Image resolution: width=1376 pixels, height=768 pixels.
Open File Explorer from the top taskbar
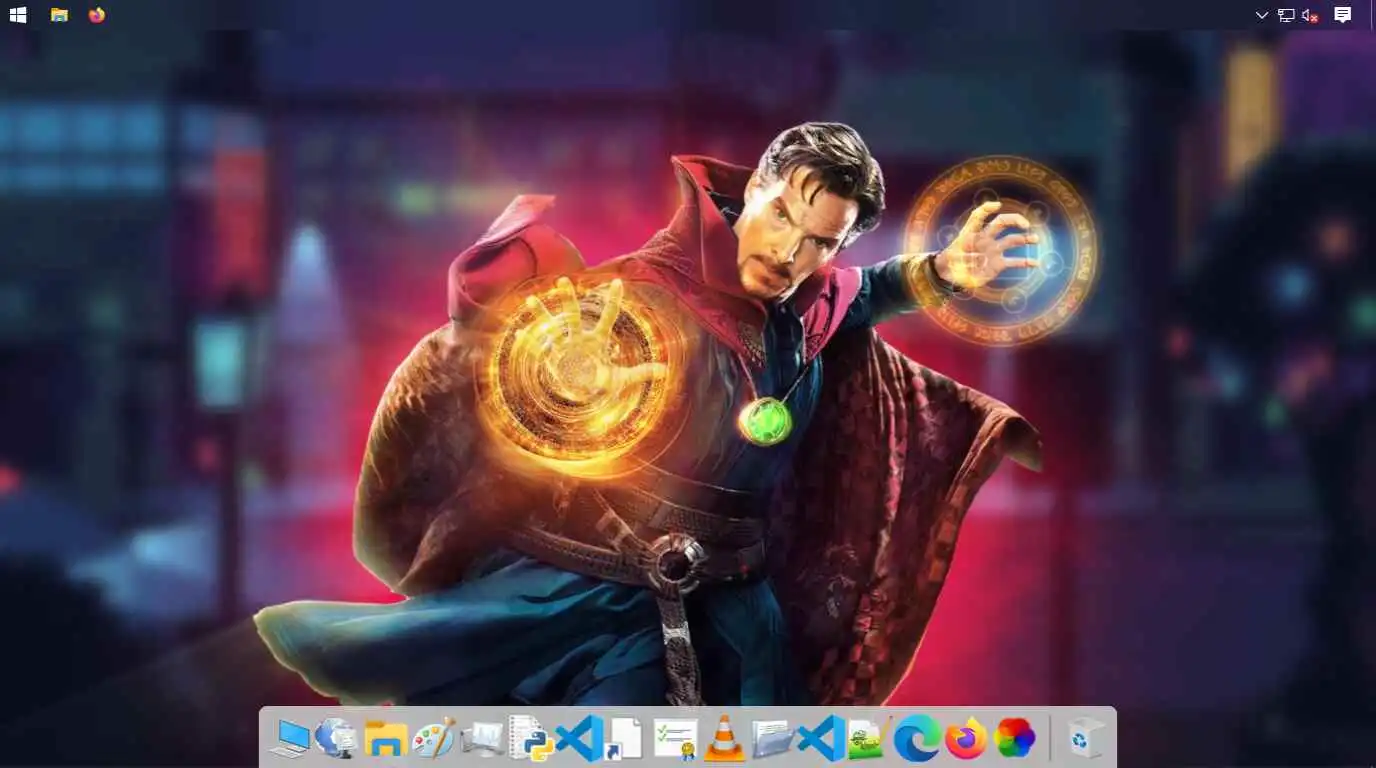click(59, 15)
